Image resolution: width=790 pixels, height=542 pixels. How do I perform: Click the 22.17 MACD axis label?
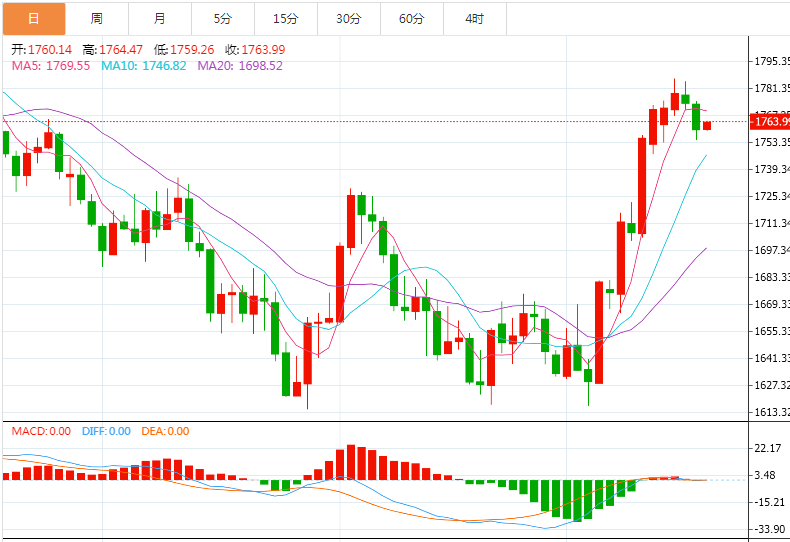767,448
